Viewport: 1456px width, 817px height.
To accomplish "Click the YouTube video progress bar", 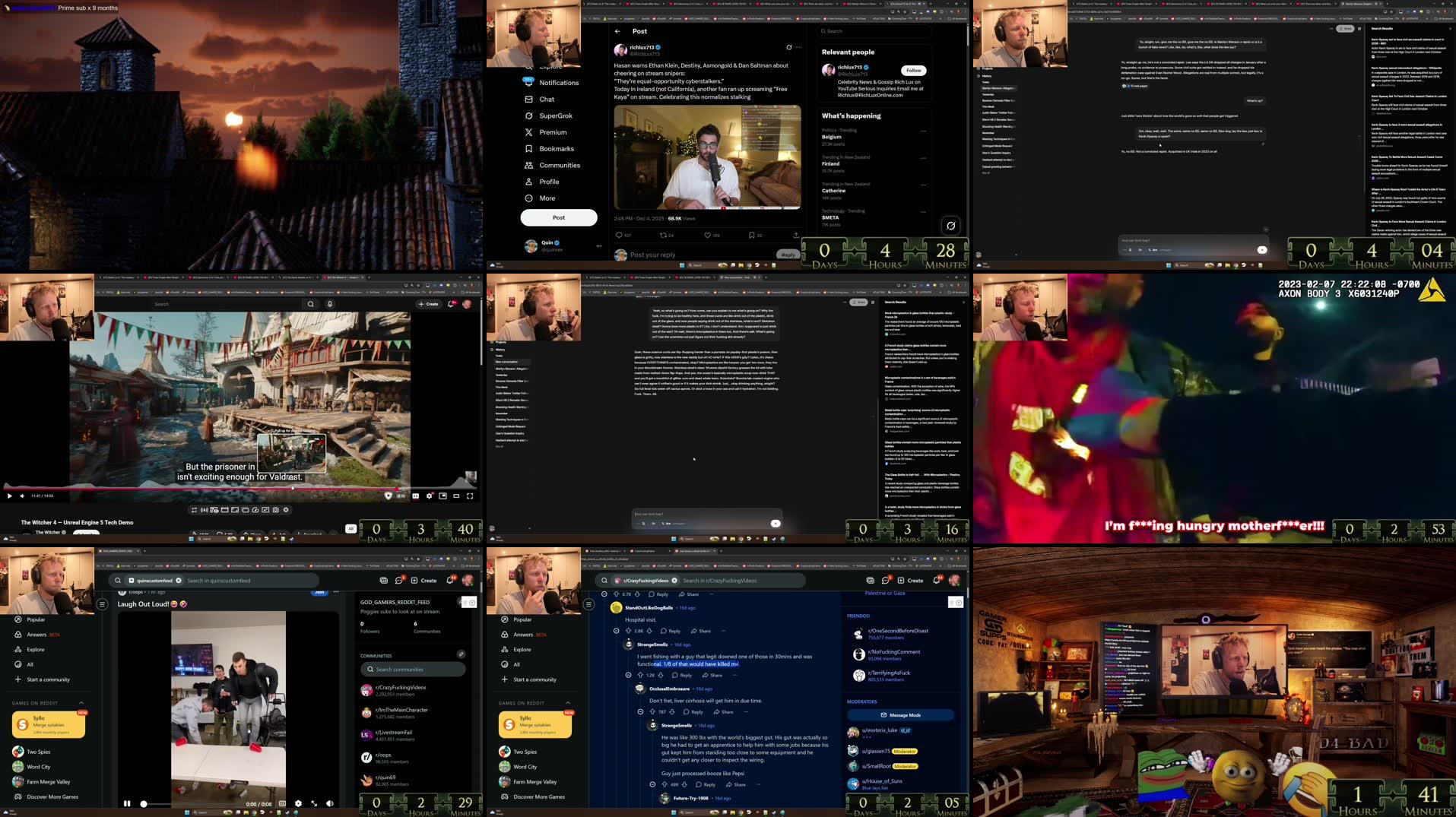I will tap(228, 489).
